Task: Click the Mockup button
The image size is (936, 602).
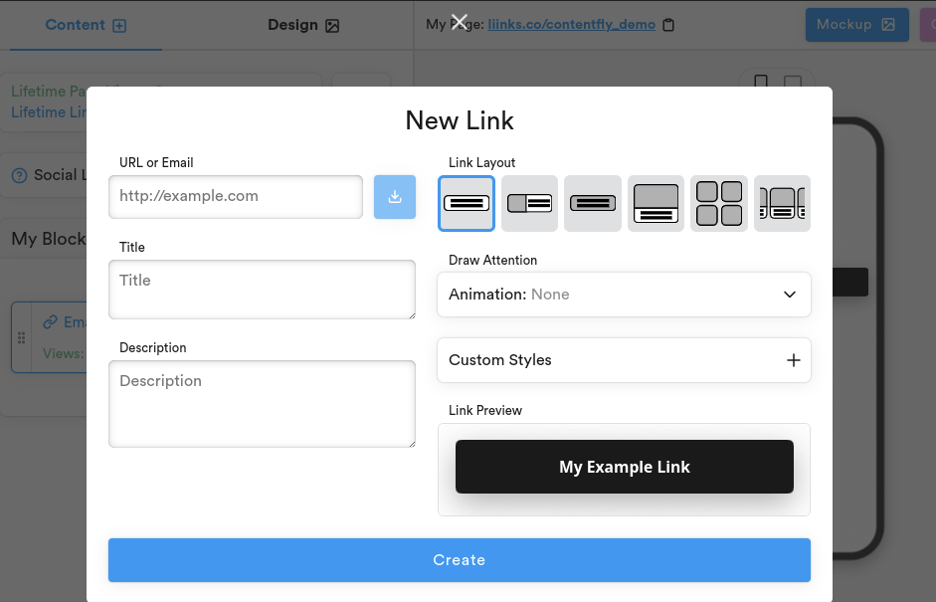Action: (x=856, y=25)
